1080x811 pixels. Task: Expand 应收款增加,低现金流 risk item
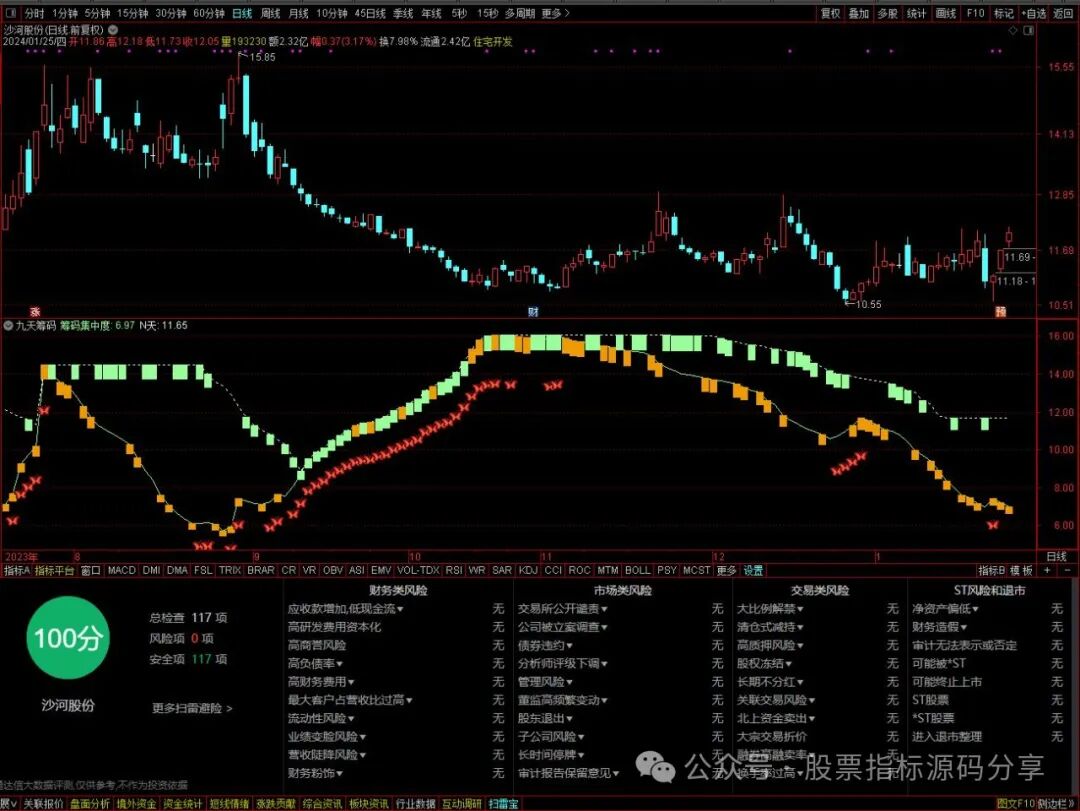point(346,609)
